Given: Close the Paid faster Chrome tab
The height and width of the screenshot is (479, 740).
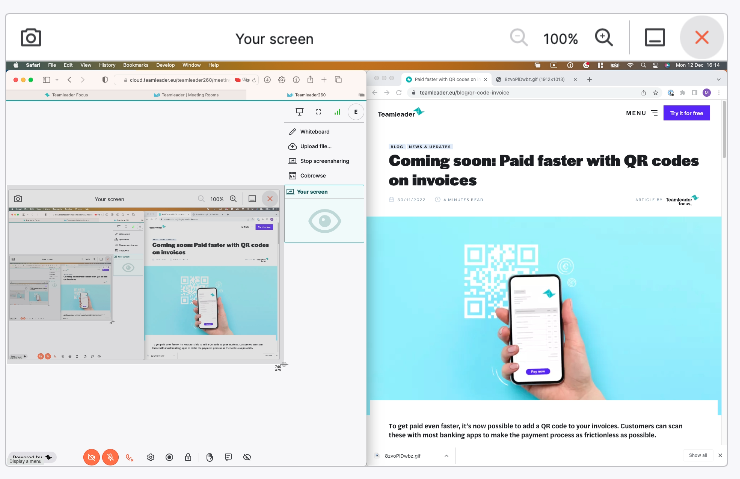Looking at the screenshot, I should (485, 80).
